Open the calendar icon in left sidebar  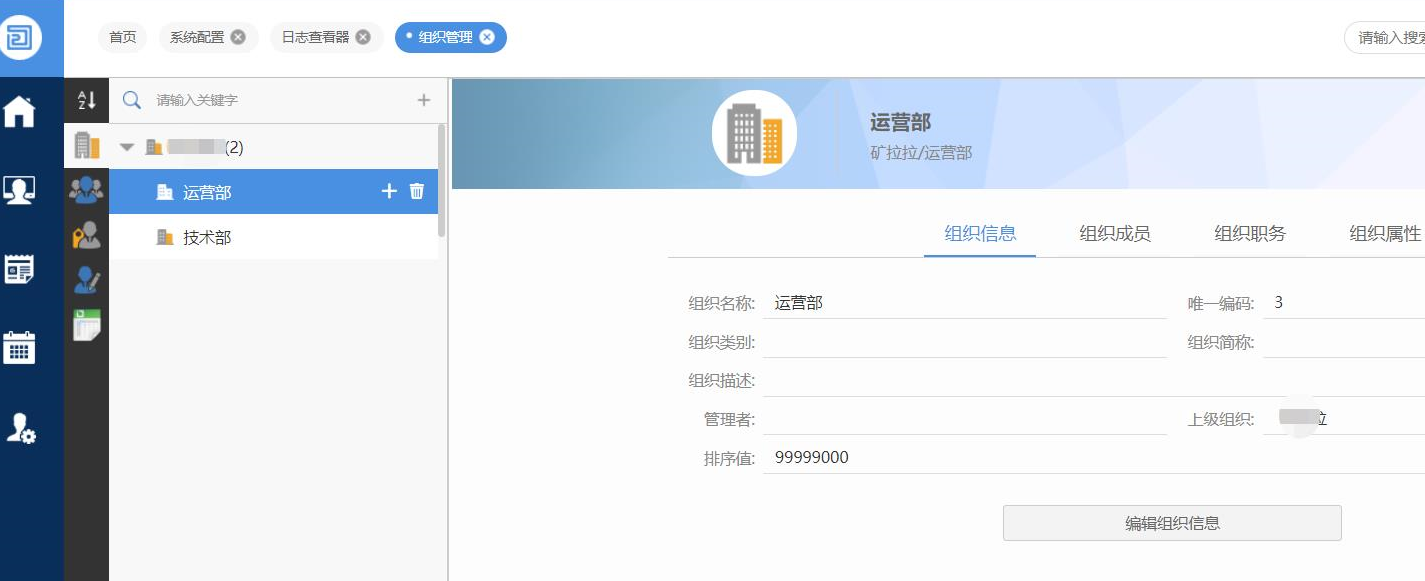[x=20, y=347]
